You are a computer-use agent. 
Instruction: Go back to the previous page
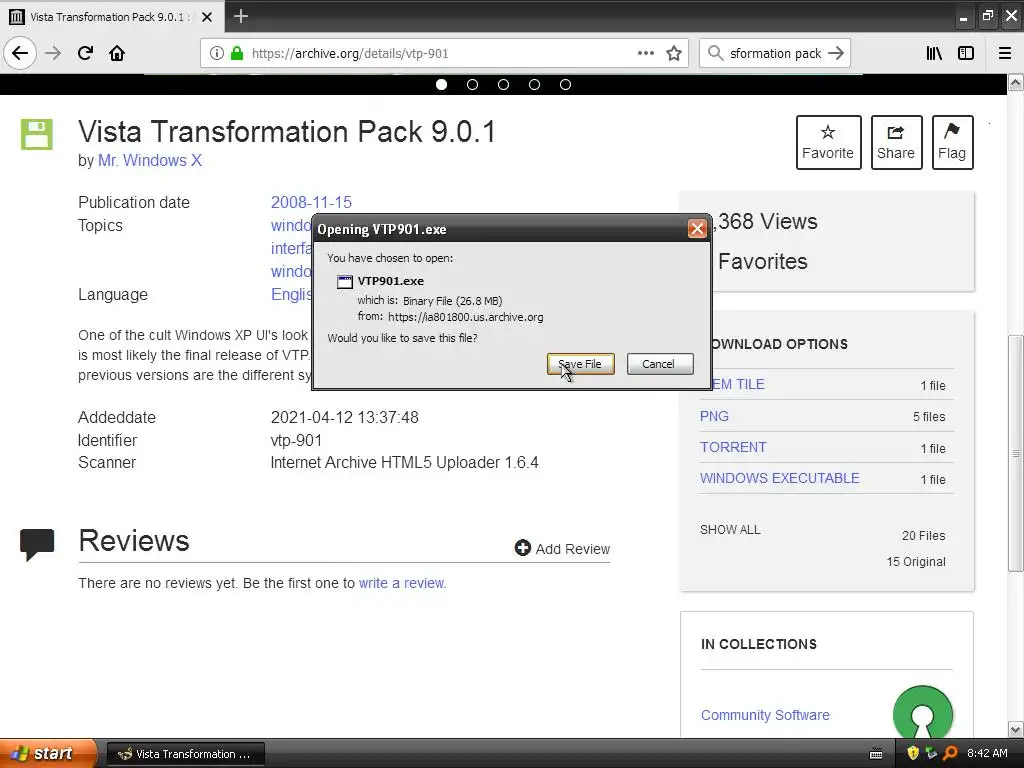[x=20, y=53]
